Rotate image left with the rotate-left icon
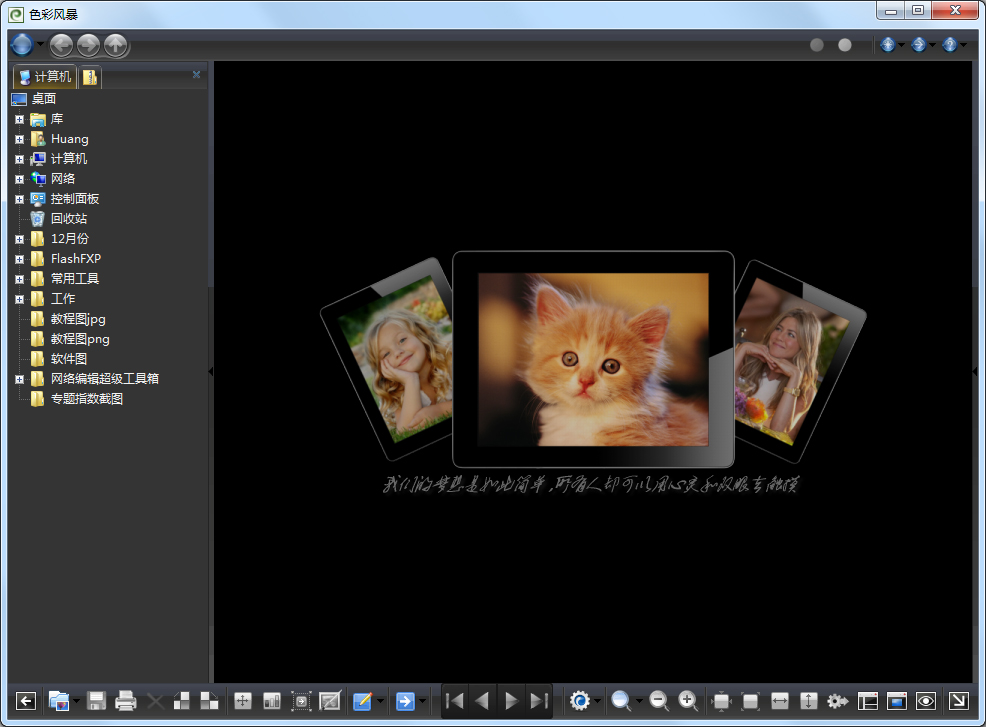Image resolution: width=986 pixels, height=727 pixels. pos(182,701)
